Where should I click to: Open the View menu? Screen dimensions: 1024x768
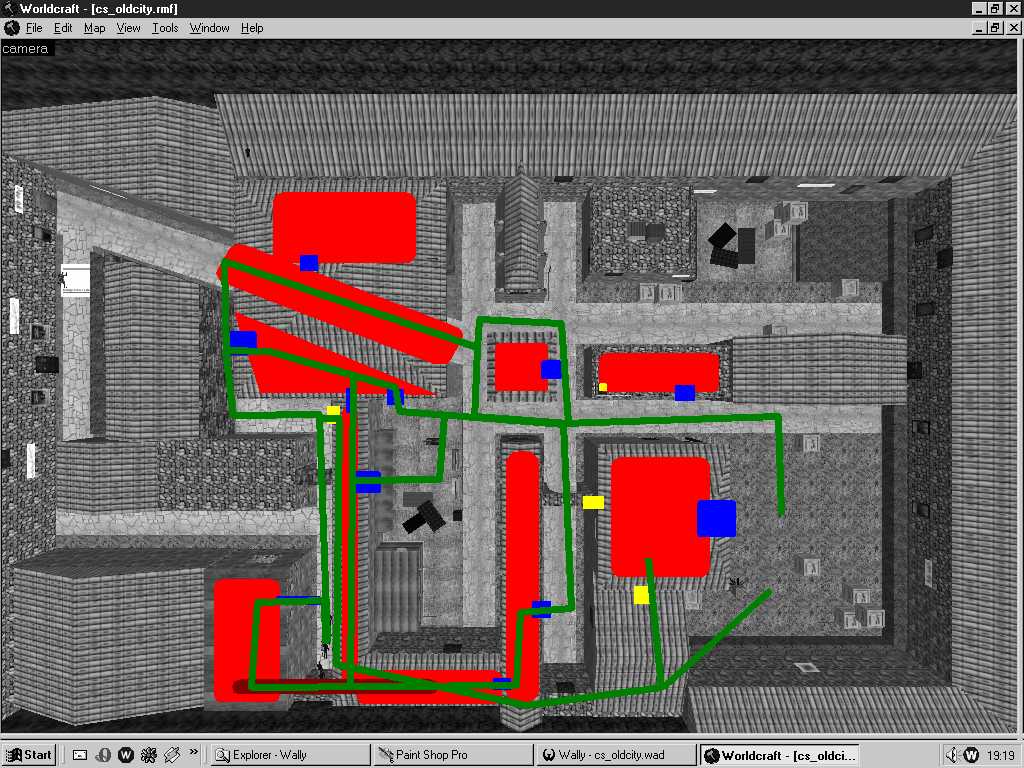pyautogui.click(x=128, y=28)
